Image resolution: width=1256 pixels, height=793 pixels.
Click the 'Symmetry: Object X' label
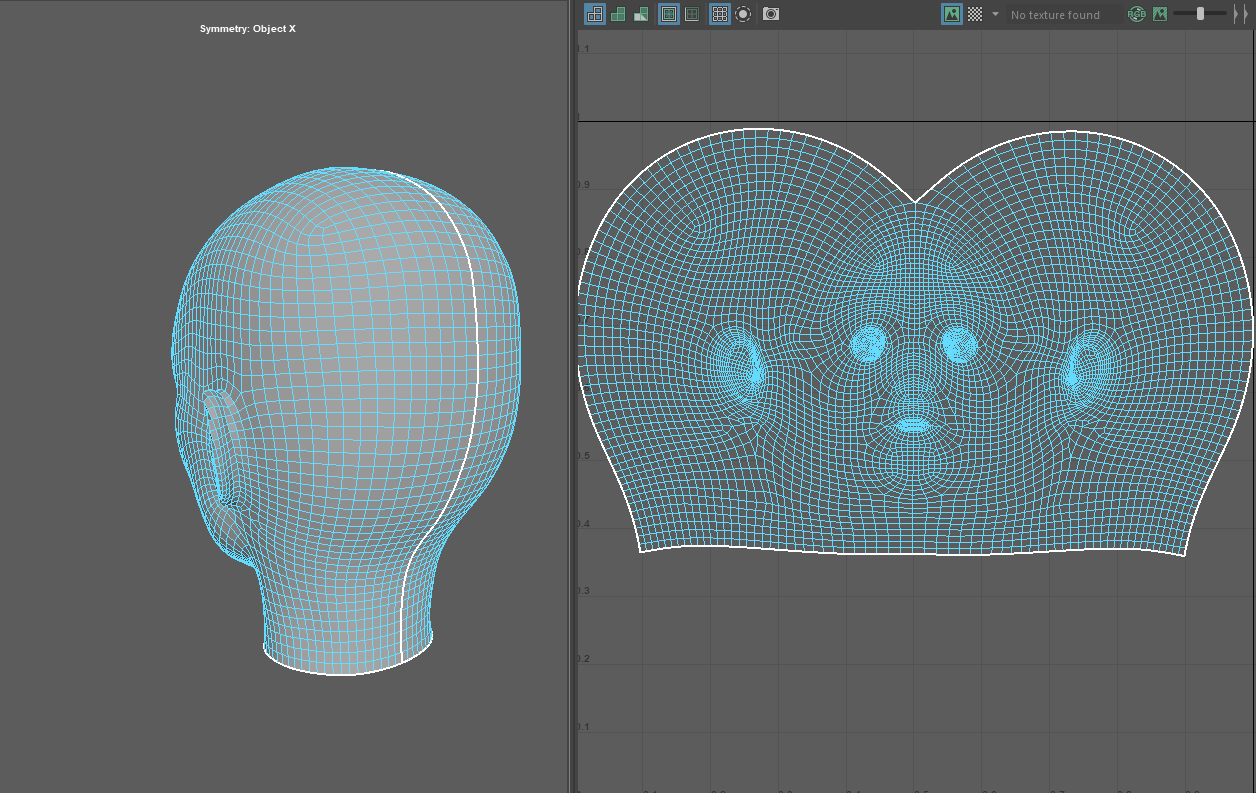tap(248, 29)
